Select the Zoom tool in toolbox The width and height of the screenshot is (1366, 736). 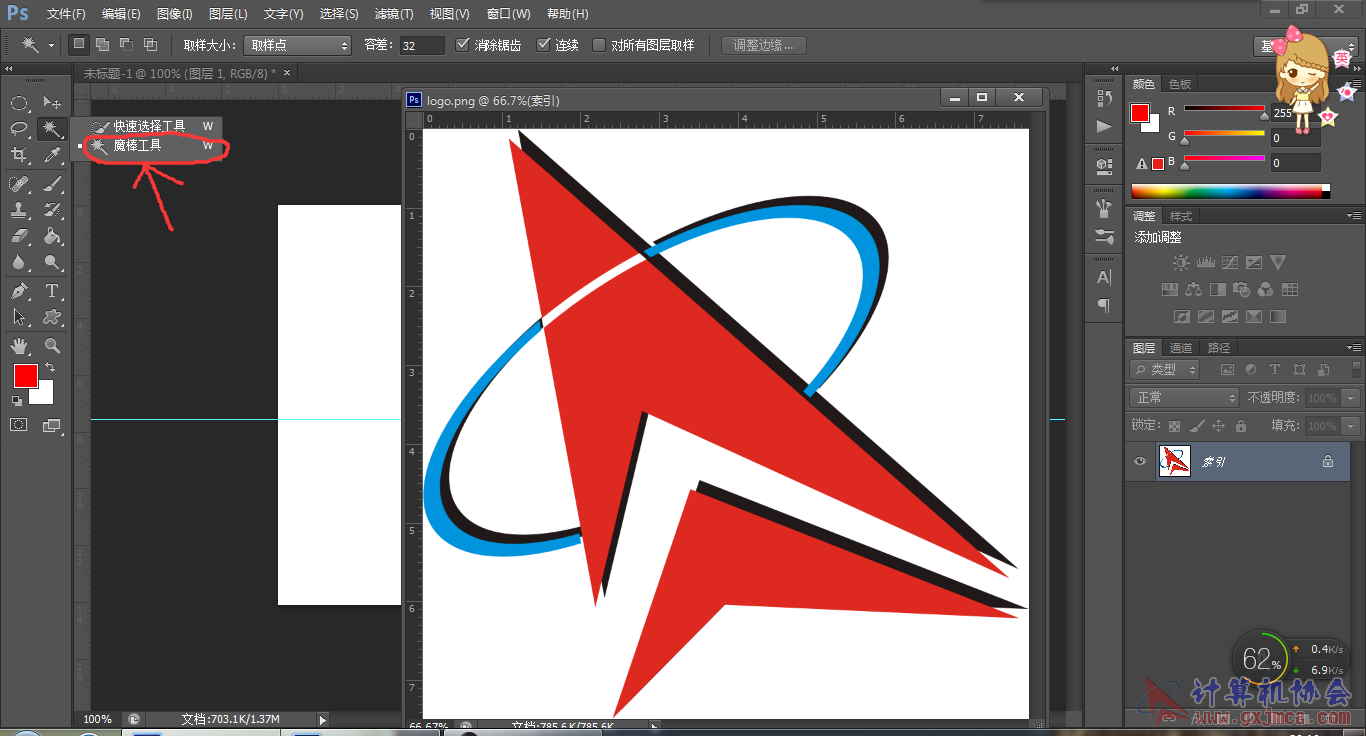(x=52, y=346)
